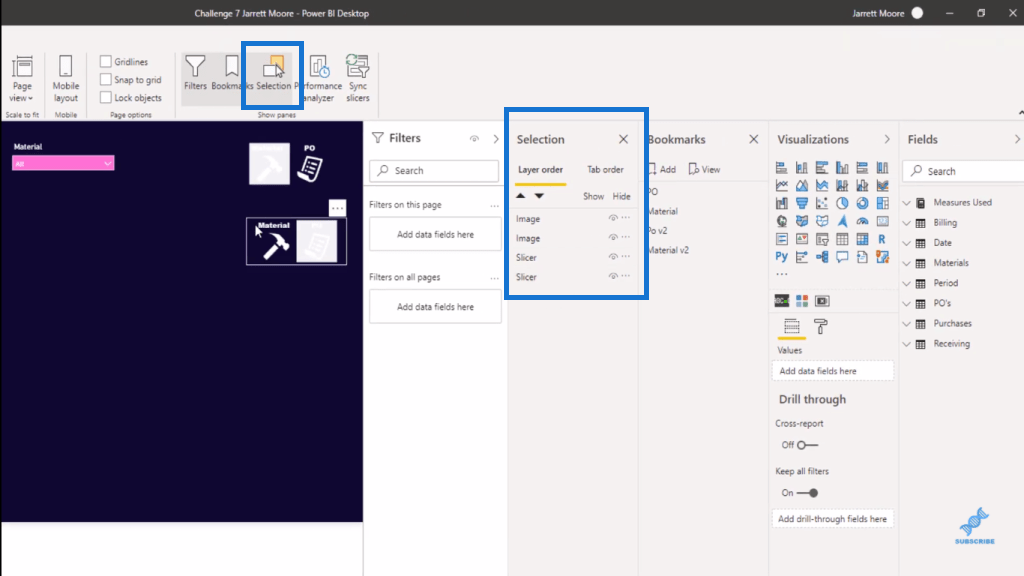Pick the Table visual icon
This screenshot has width=1024, height=576.
coord(842,239)
